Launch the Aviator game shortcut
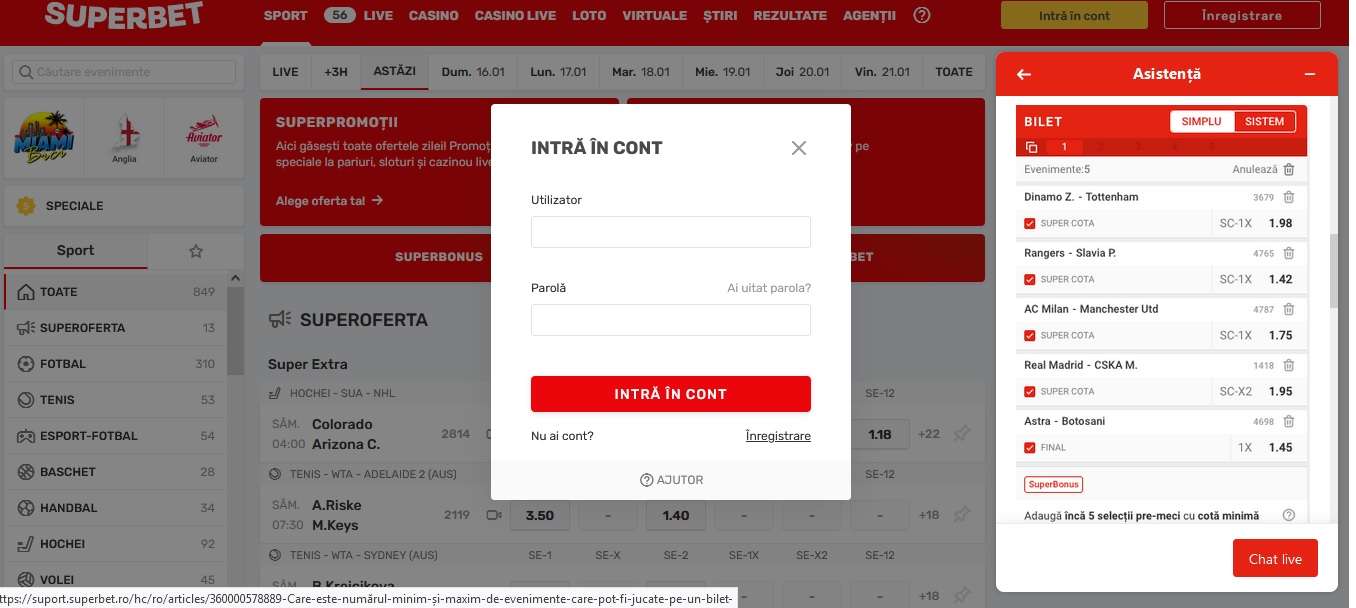 204,138
